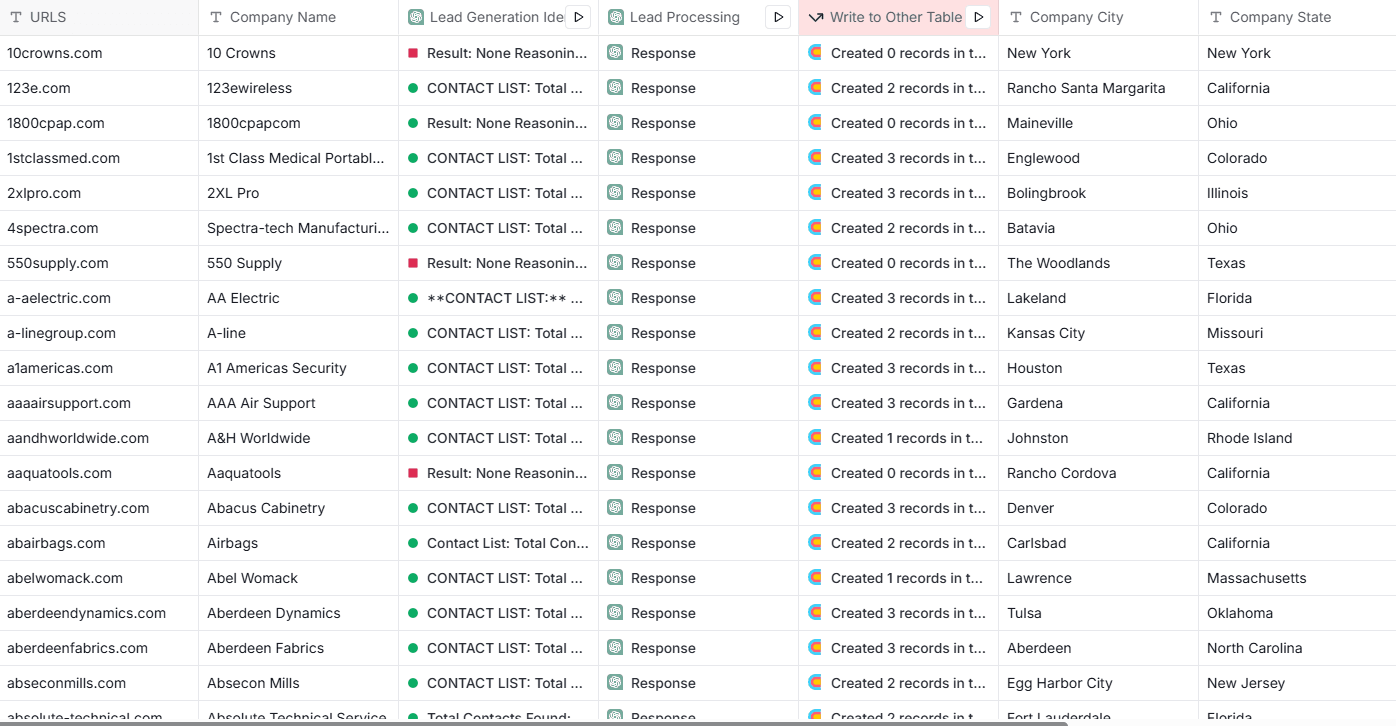Open the Result: None cell for 1800cpapcom
1396x726 pixels.
point(499,123)
